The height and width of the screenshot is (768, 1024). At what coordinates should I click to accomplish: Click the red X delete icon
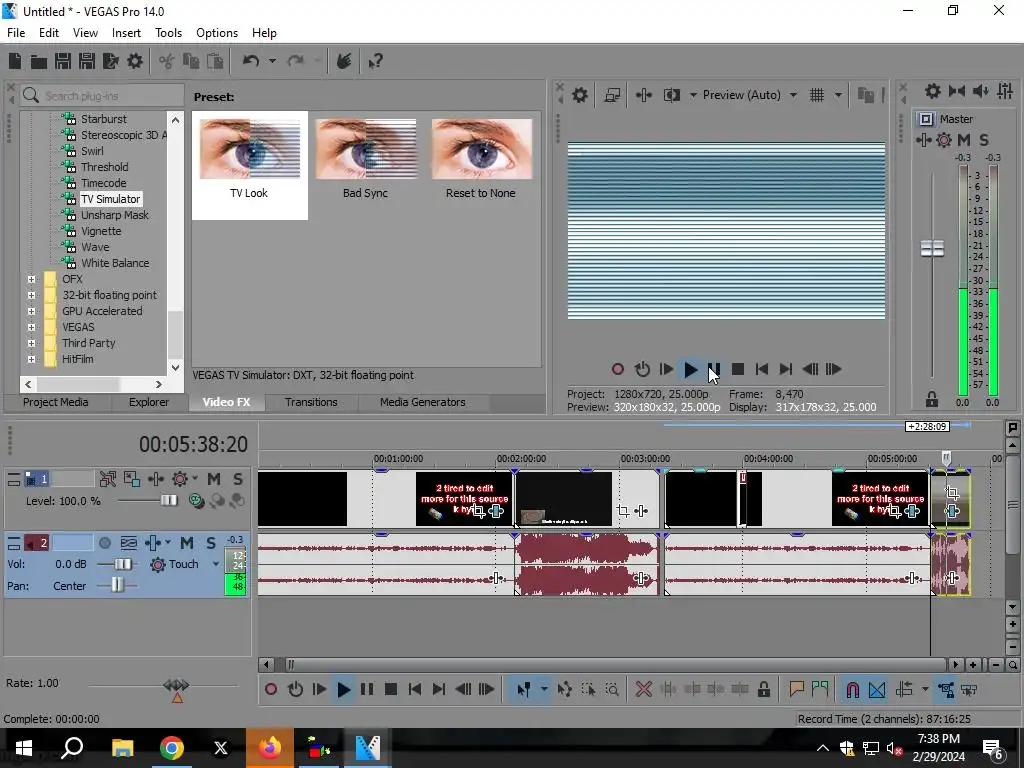(644, 689)
